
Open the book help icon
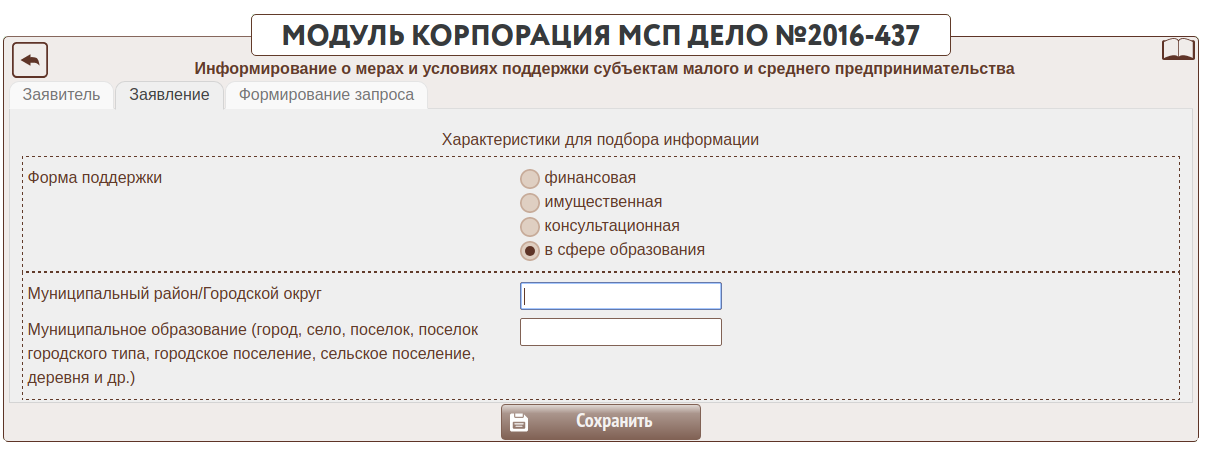pyautogui.click(x=1177, y=50)
